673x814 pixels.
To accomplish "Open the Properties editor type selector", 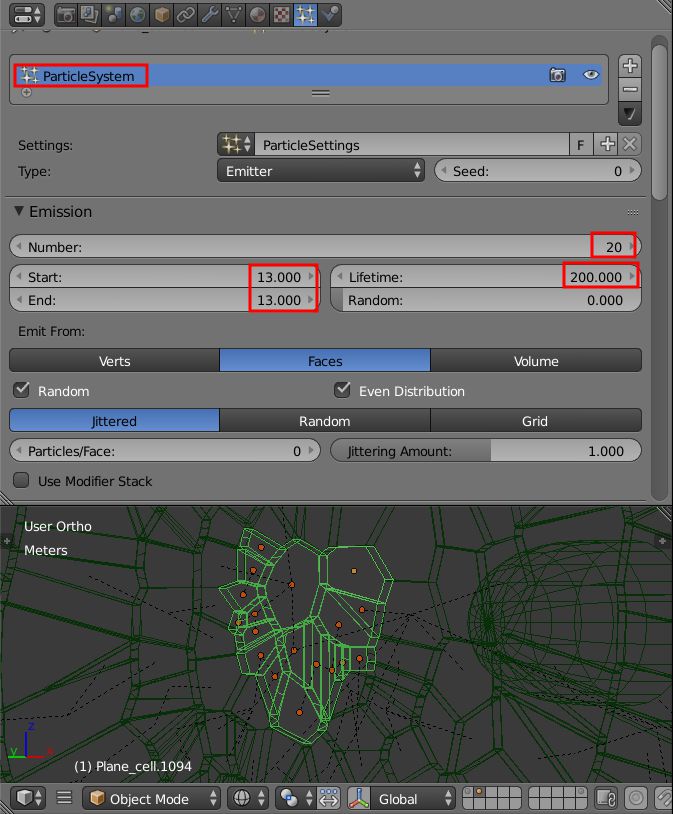I will (x=27, y=15).
